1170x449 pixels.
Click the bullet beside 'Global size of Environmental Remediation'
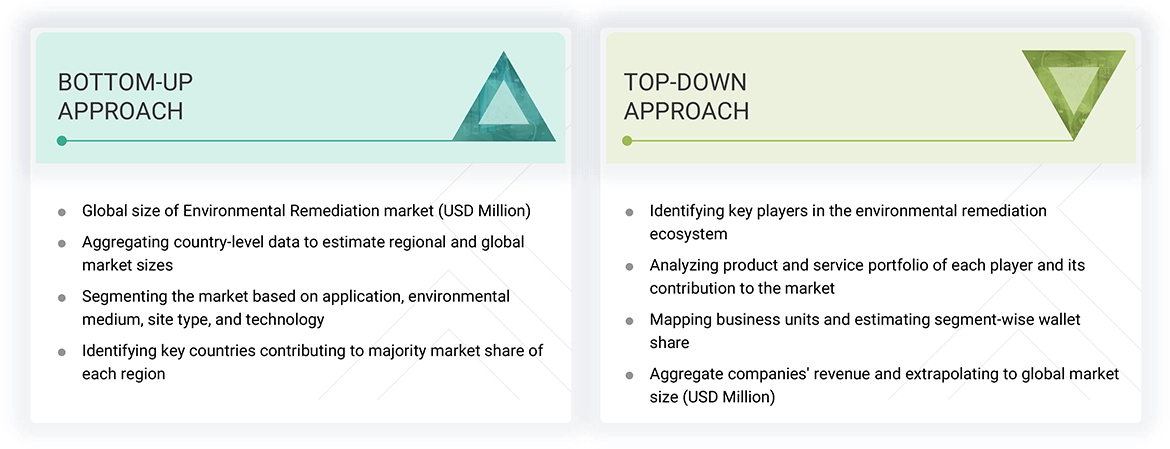pos(62,212)
